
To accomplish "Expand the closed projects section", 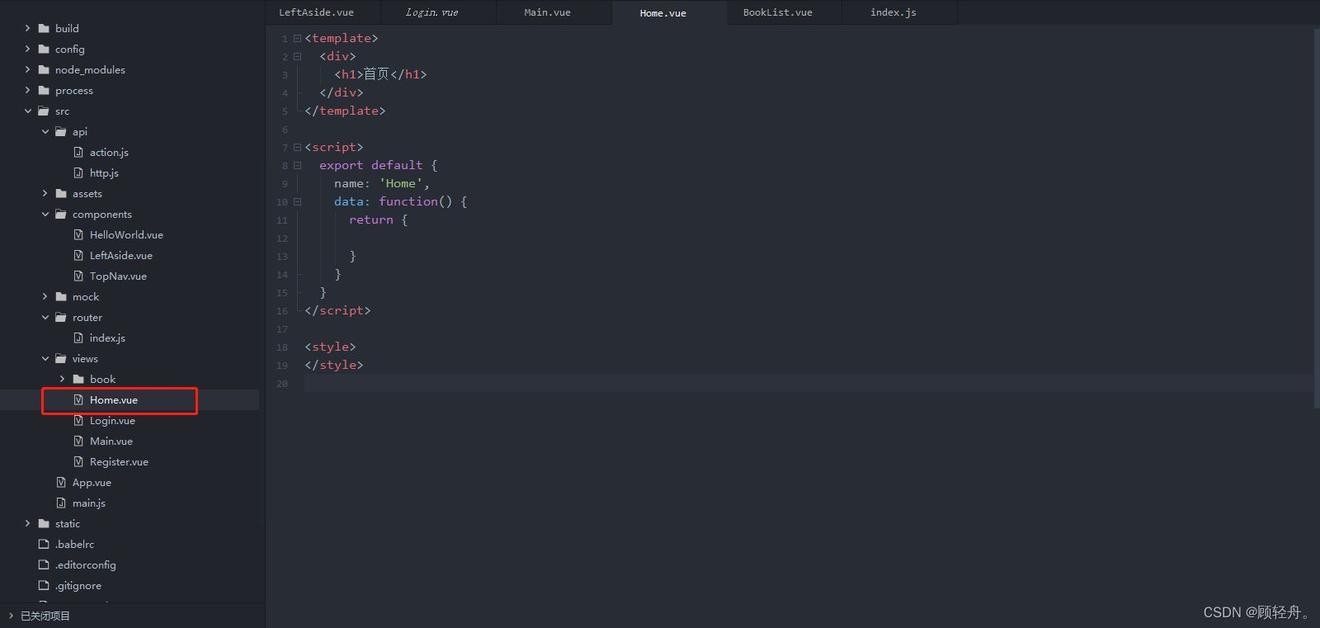I will [x=10, y=616].
